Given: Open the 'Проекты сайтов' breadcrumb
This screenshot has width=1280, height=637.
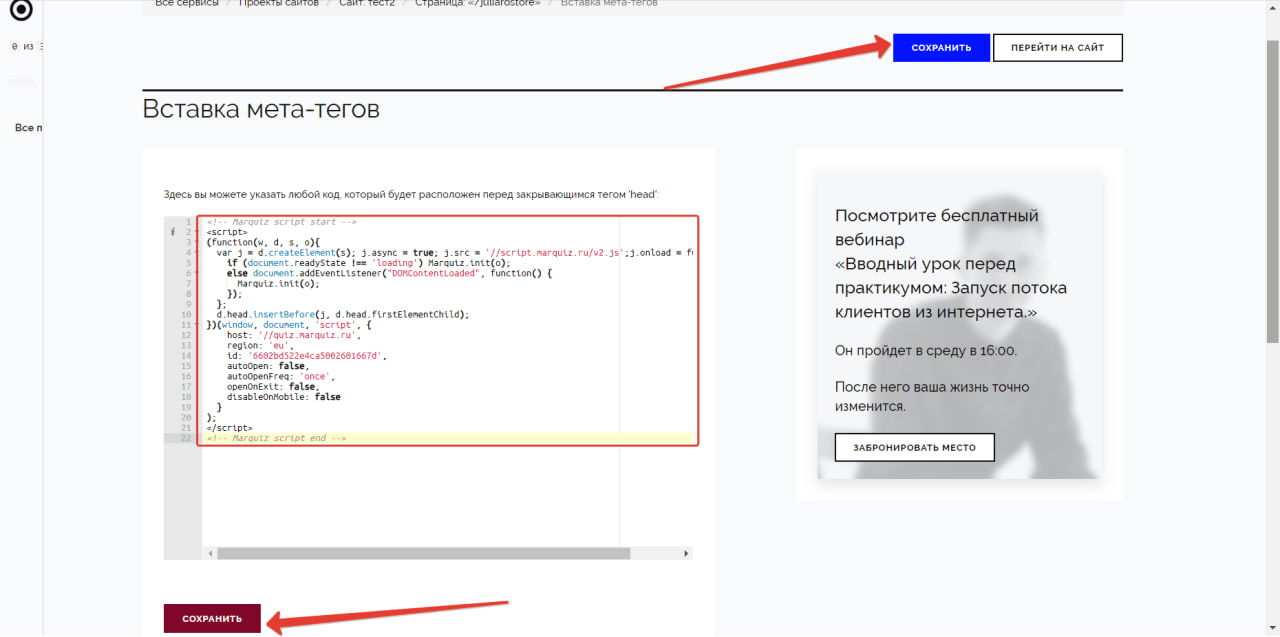Looking at the screenshot, I should [278, 3].
